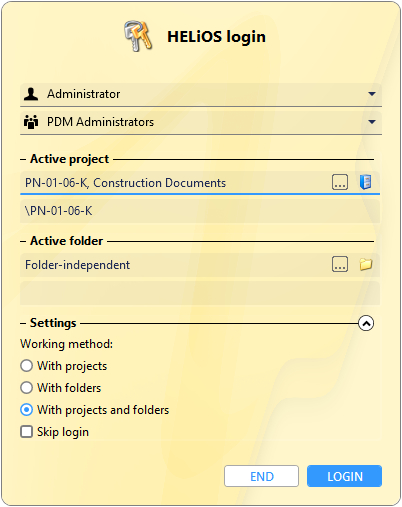Select With projects and folders option
The width and height of the screenshot is (402, 507).
[x=26, y=410]
